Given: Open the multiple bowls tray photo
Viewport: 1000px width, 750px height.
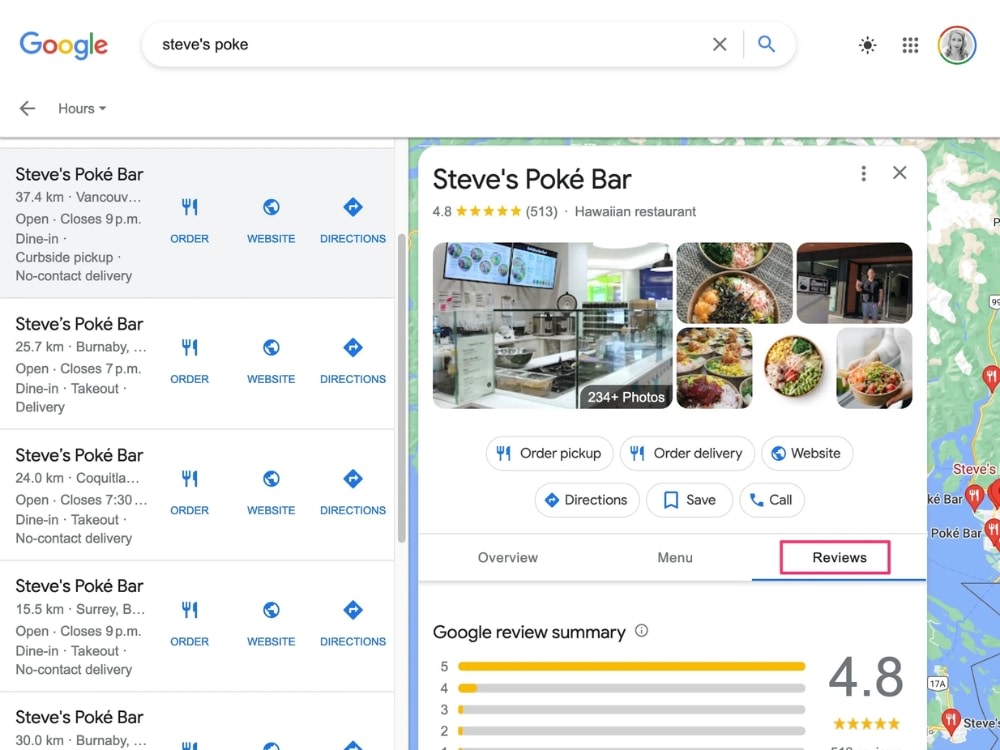Looking at the screenshot, I should (x=714, y=368).
